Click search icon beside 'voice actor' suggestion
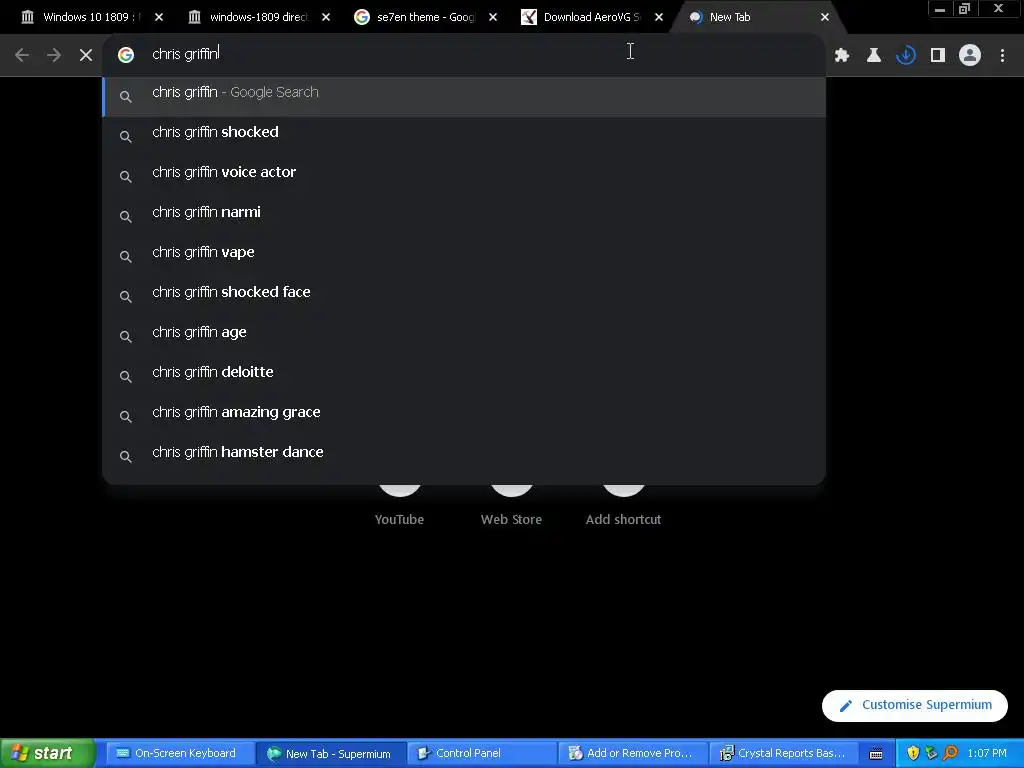1024x768 pixels. pos(126,176)
